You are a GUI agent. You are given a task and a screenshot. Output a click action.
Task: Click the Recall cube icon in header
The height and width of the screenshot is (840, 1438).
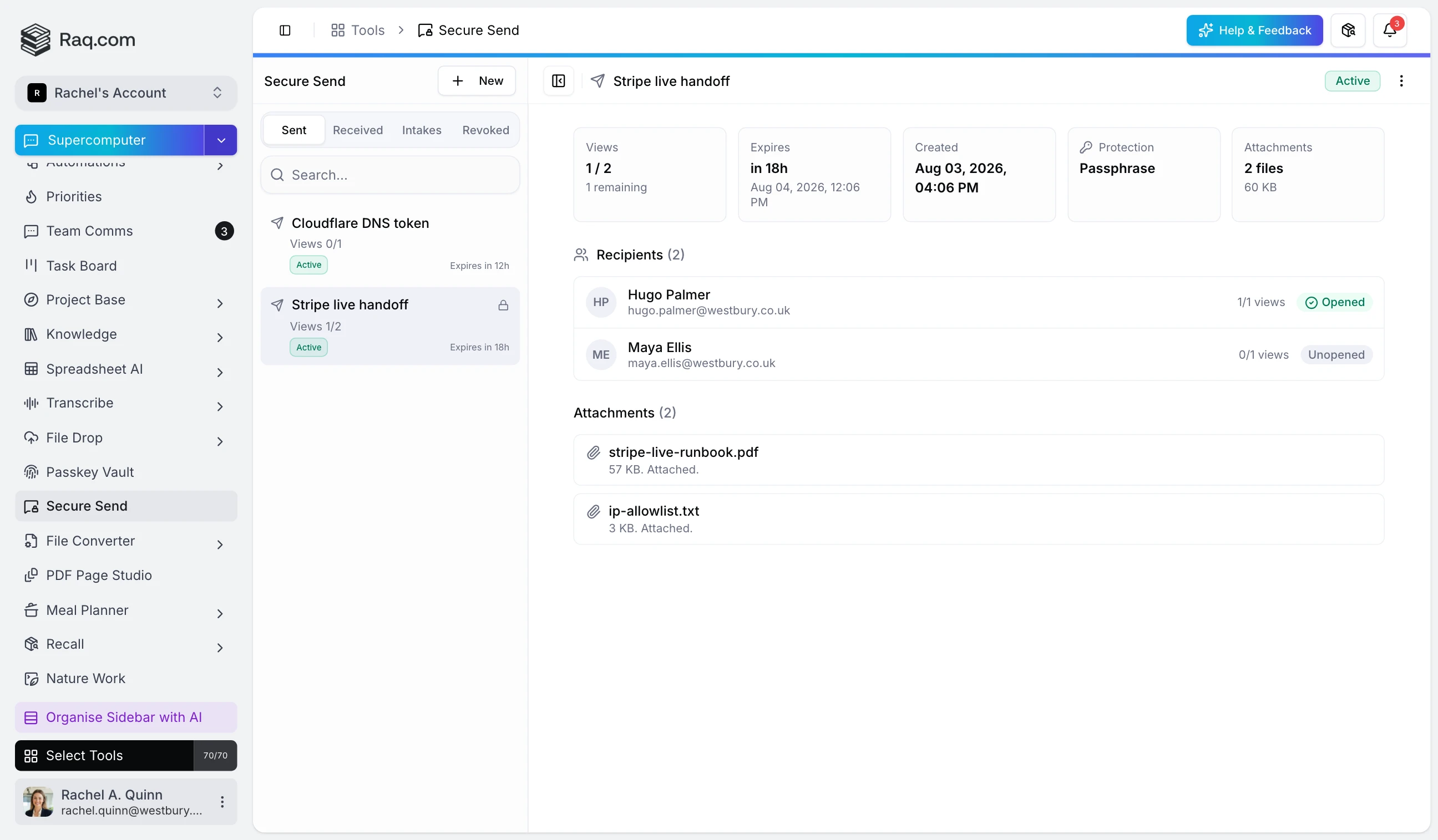point(1348,30)
